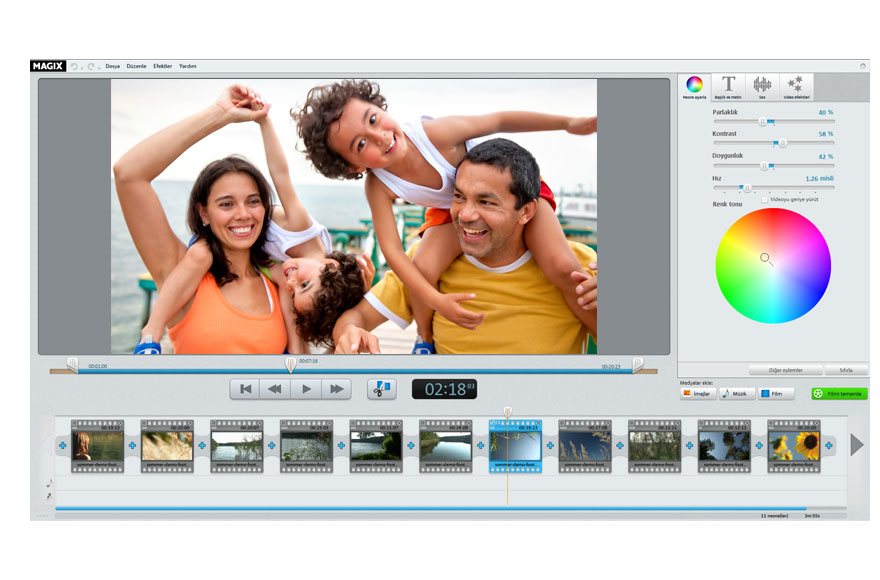Select the lake clip 00:20:07
Image resolution: width=880 pixels, height=580 pixels.
click(236, 446)
